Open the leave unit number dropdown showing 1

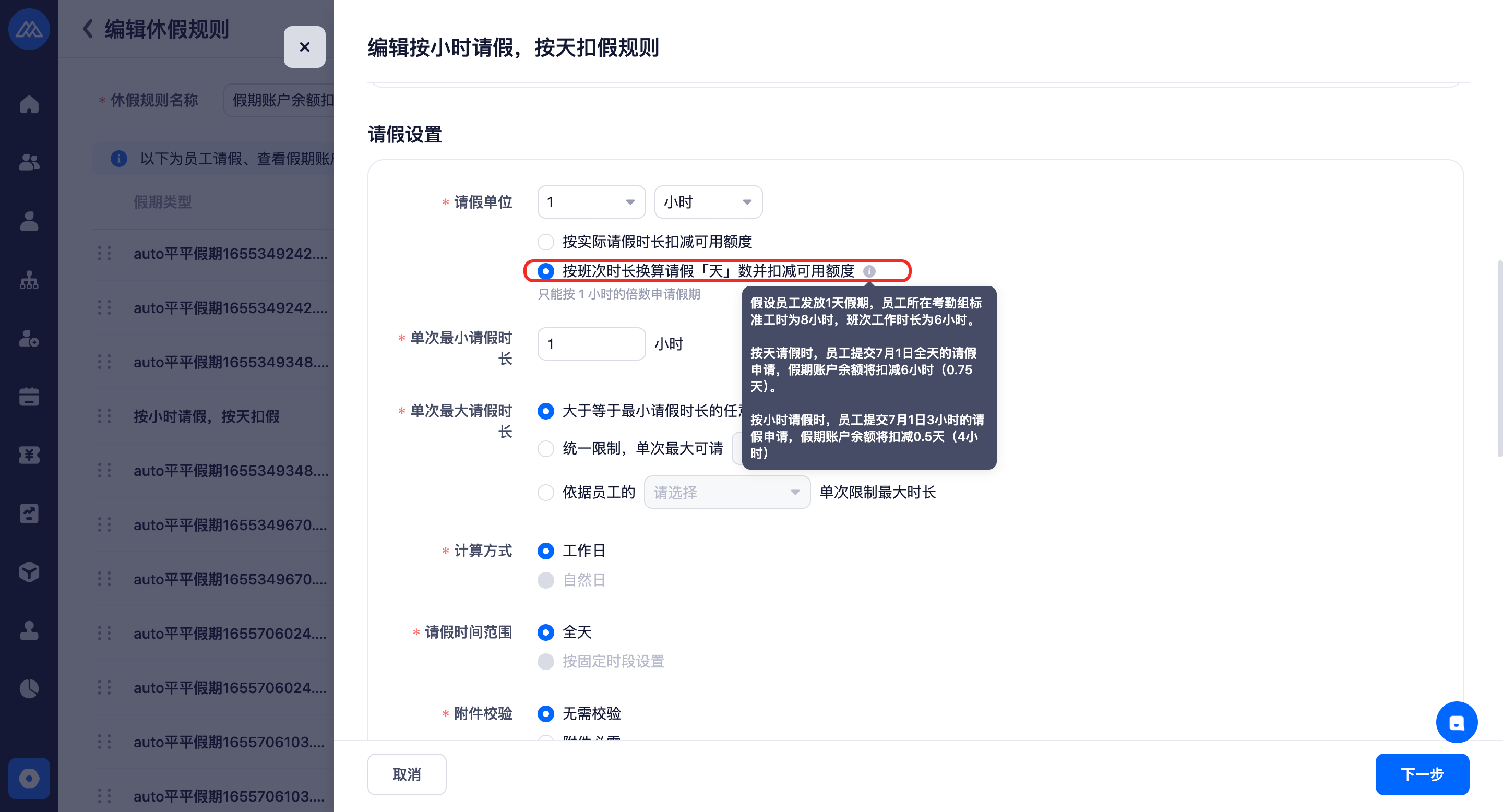click(591, 202)
